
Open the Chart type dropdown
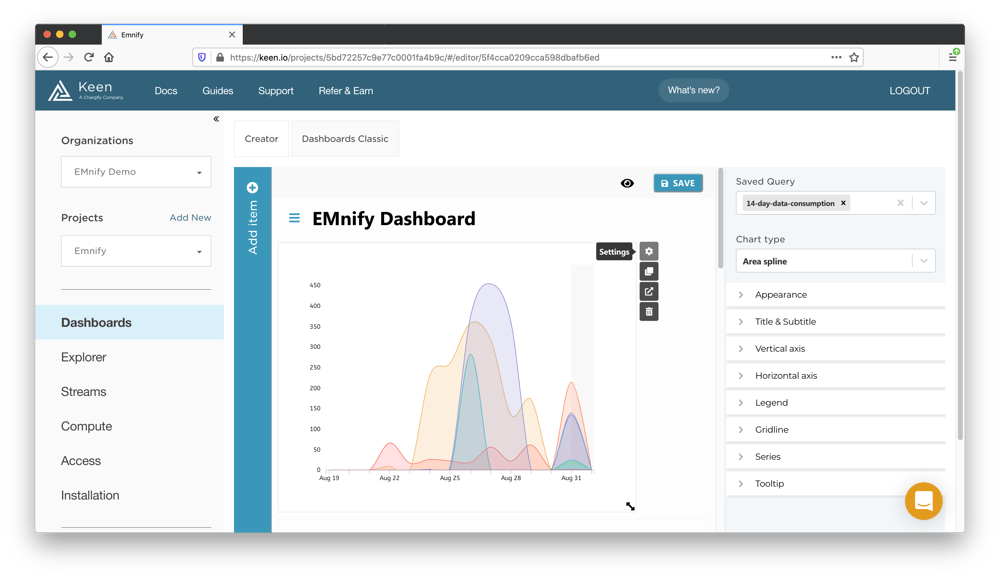(x=835, y=261)
